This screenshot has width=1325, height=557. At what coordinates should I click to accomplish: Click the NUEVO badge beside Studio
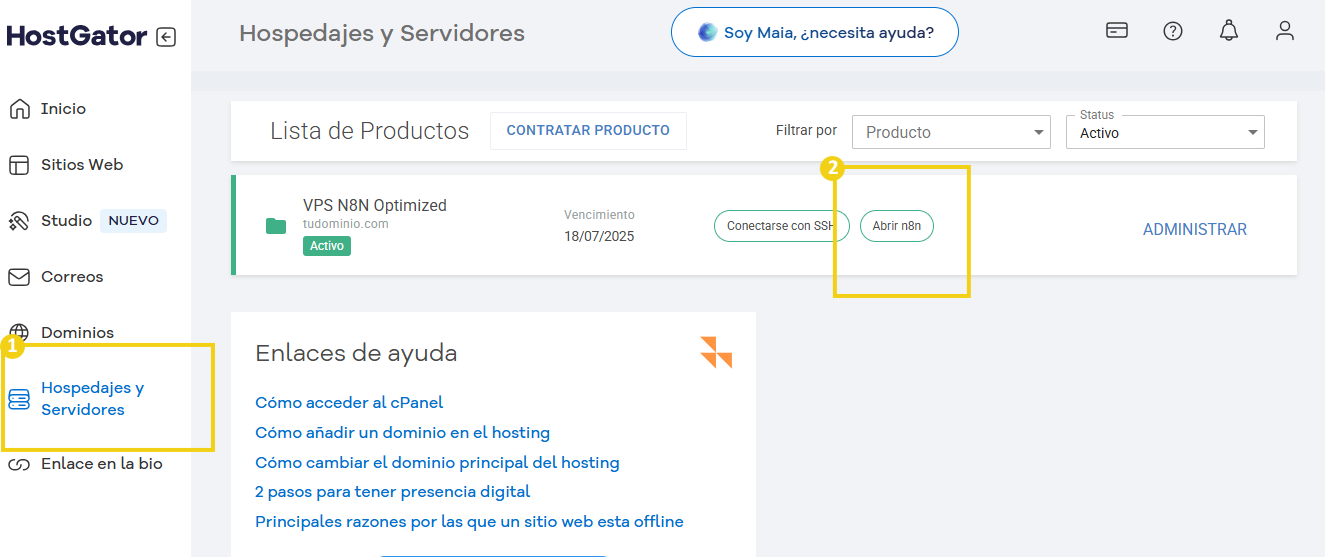click(133, 221)
